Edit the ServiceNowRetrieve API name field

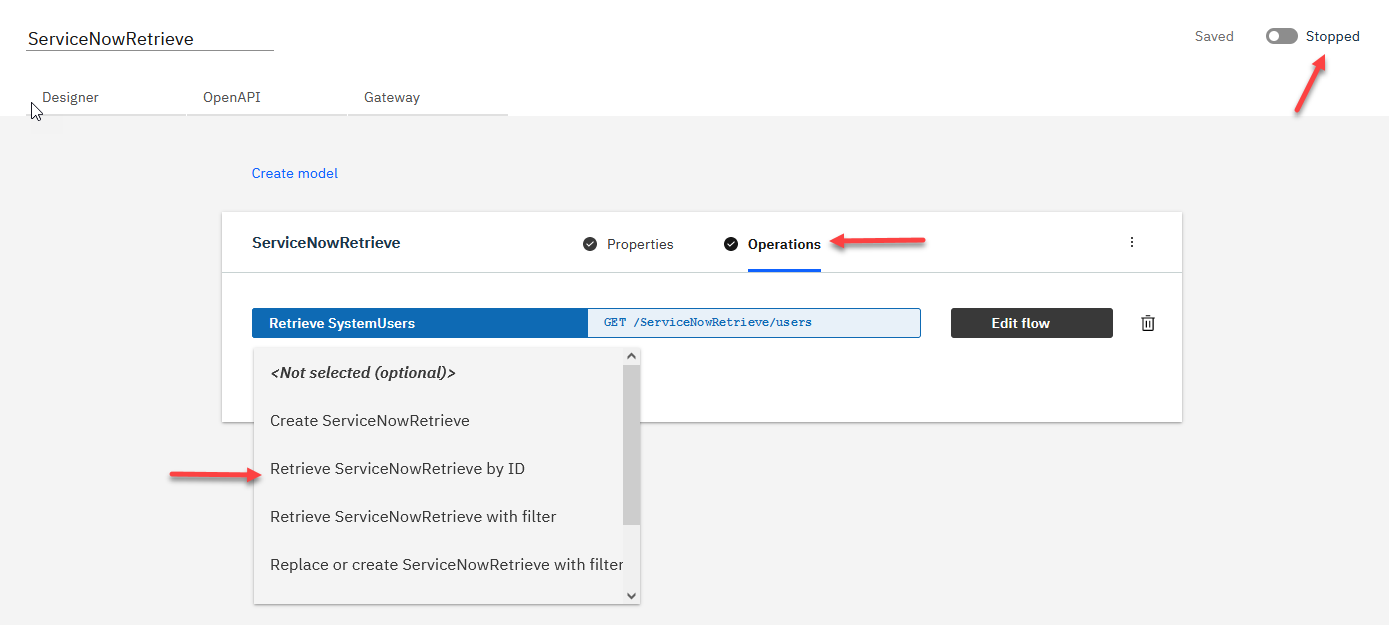pos(150,39)
